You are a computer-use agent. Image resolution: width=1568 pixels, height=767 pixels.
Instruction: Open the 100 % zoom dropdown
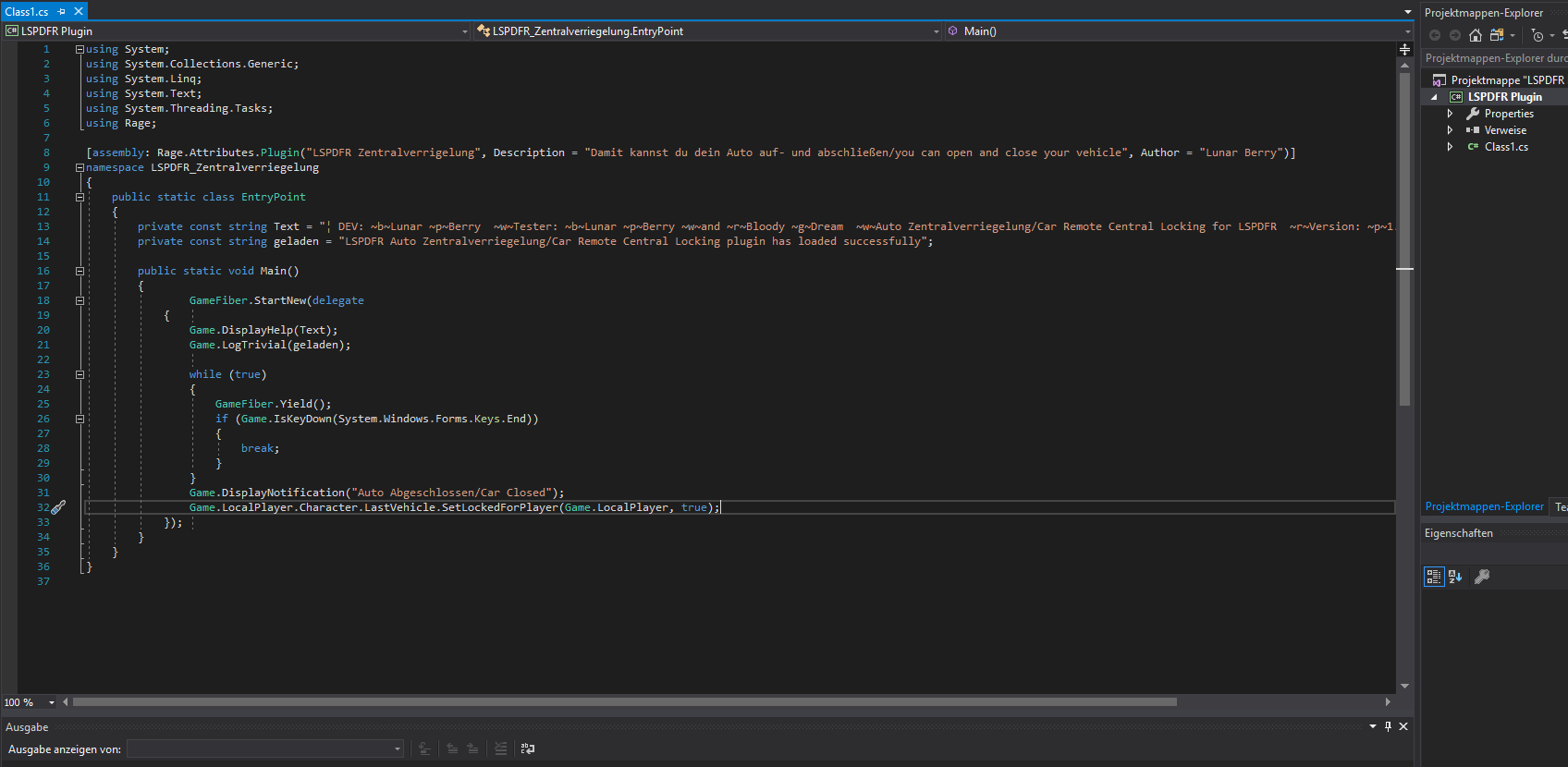click(x=52, y=702)
